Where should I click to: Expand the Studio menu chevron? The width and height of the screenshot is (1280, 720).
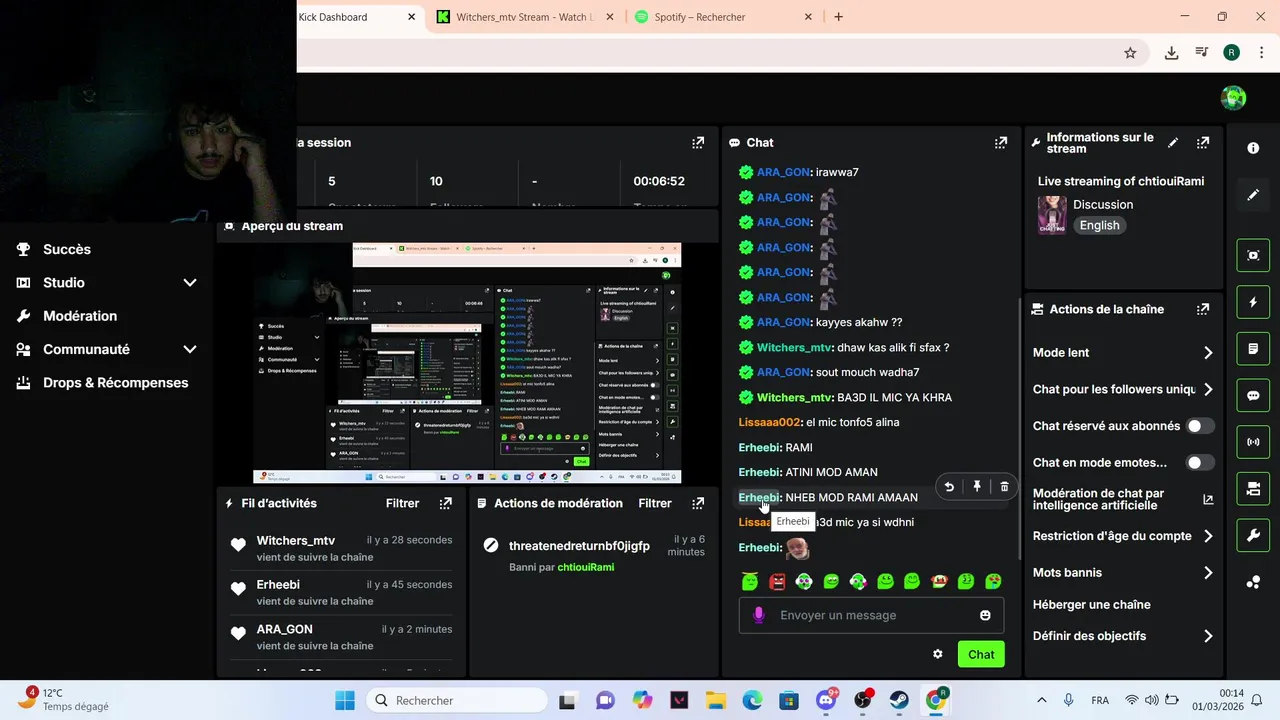pyautogui.click(x=190, y=283)
